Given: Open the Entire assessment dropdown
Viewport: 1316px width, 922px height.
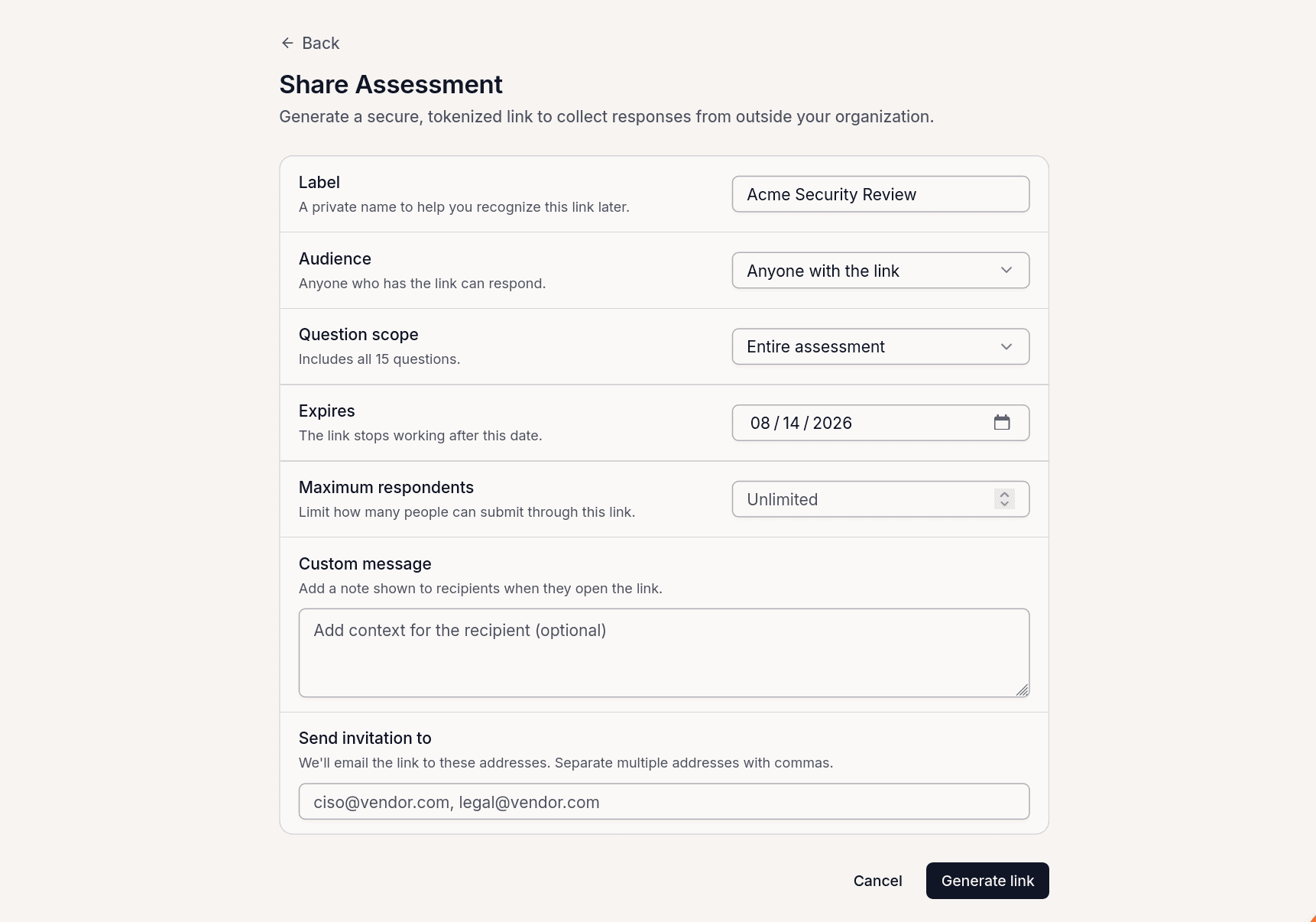Looking at the screenshot, I should (880, 346).
